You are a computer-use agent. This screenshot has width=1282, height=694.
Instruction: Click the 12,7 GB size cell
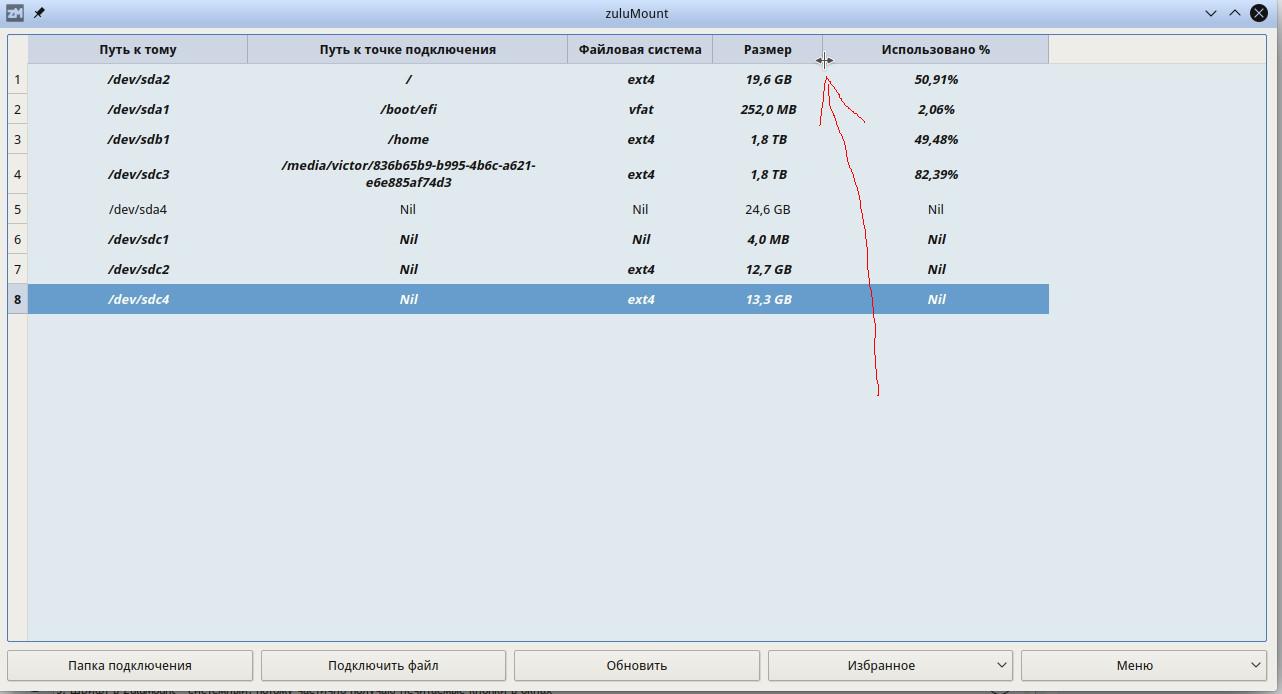pos(768,269)
